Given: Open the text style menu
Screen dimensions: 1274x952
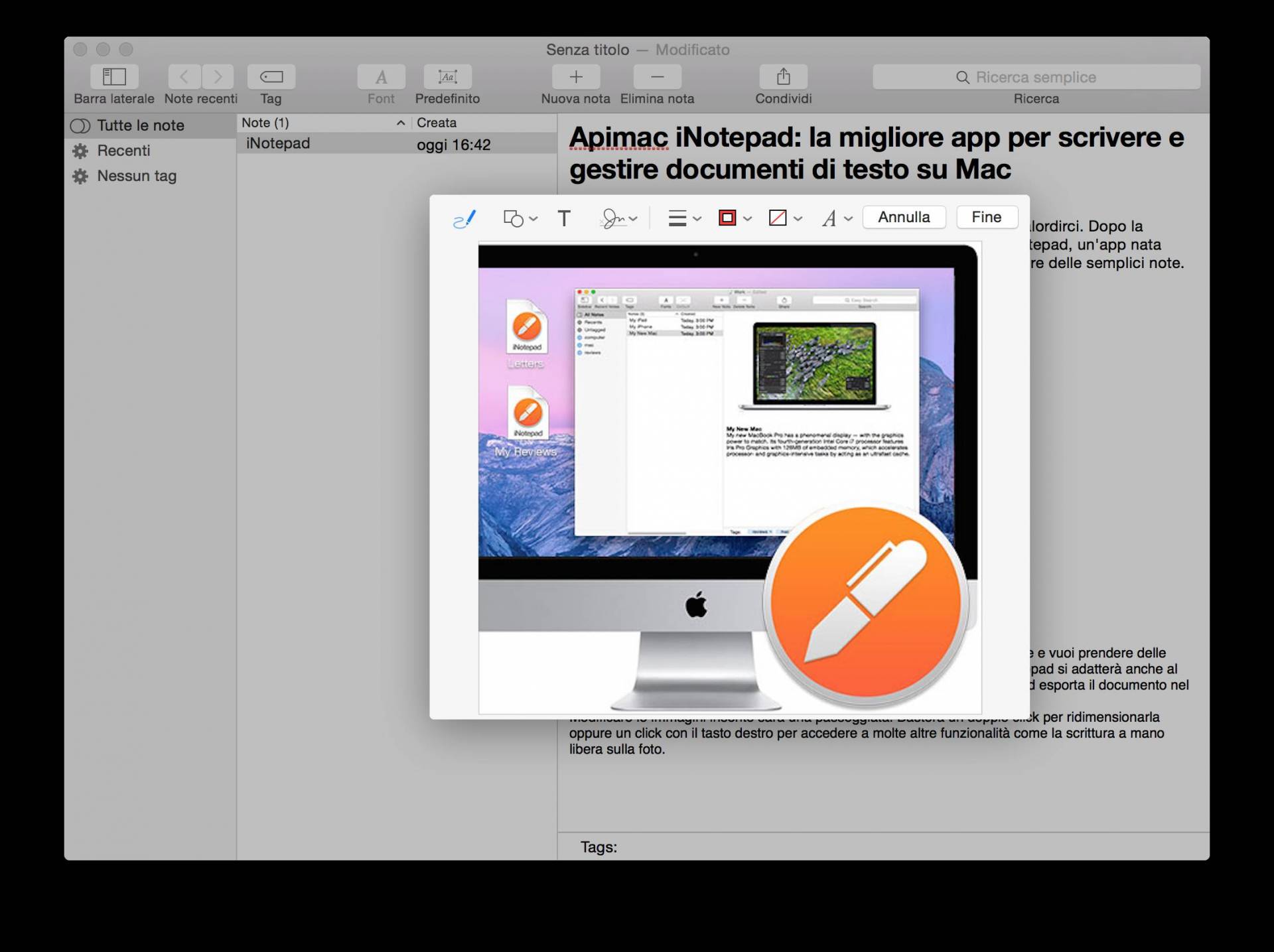Looking at the screenshot, I should click(837, 218).
